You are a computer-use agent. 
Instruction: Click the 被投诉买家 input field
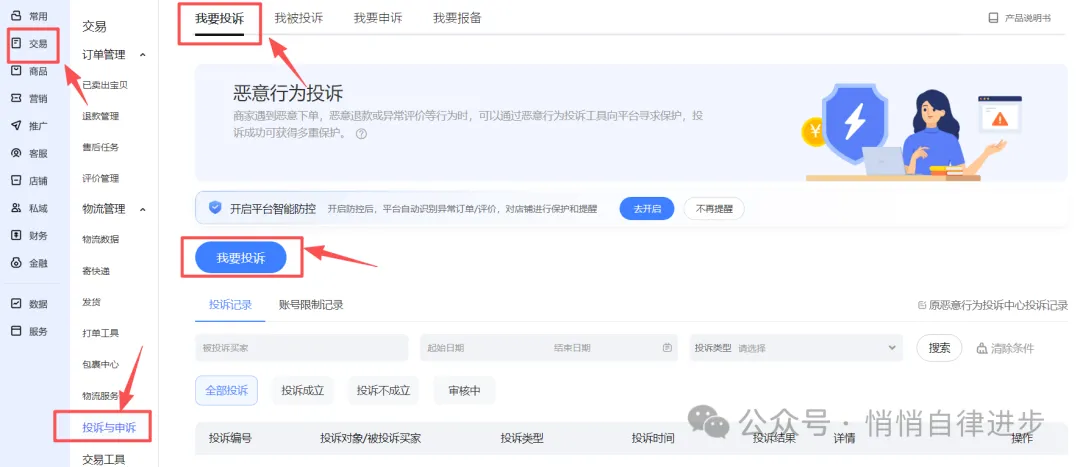(302, 348)
